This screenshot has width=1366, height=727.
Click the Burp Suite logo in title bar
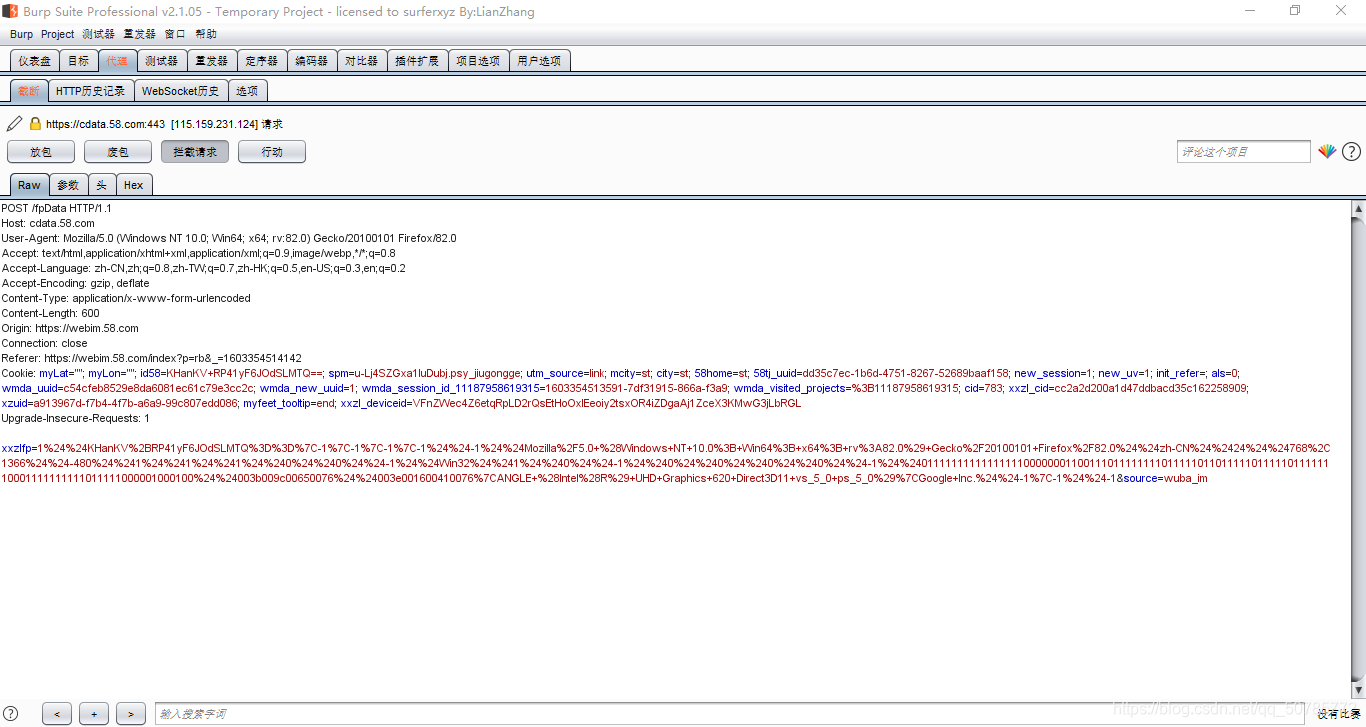(x=9, y=11)
